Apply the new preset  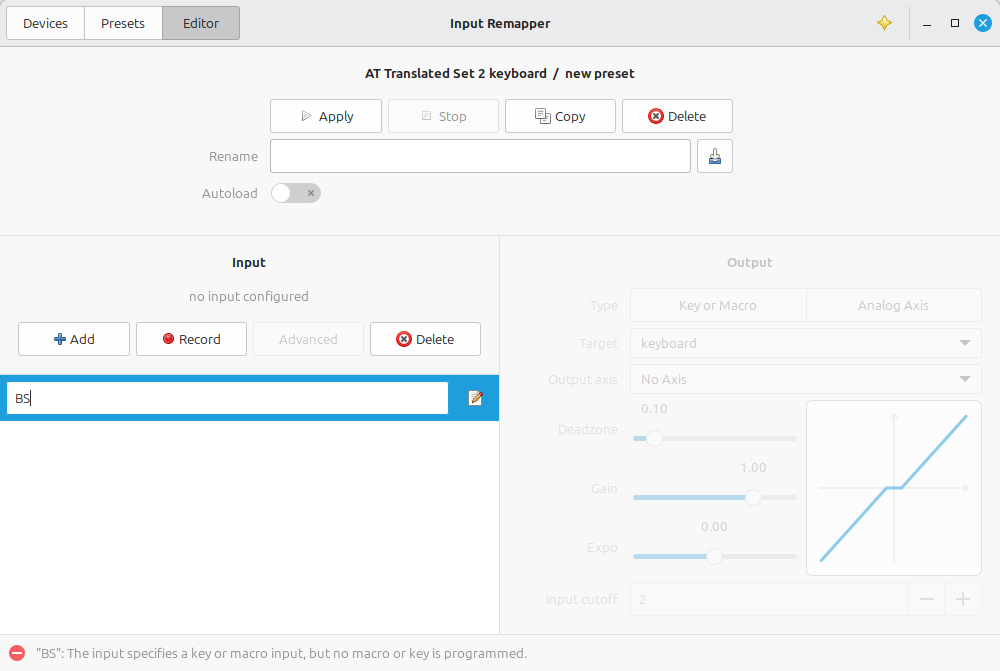[326, 116]
